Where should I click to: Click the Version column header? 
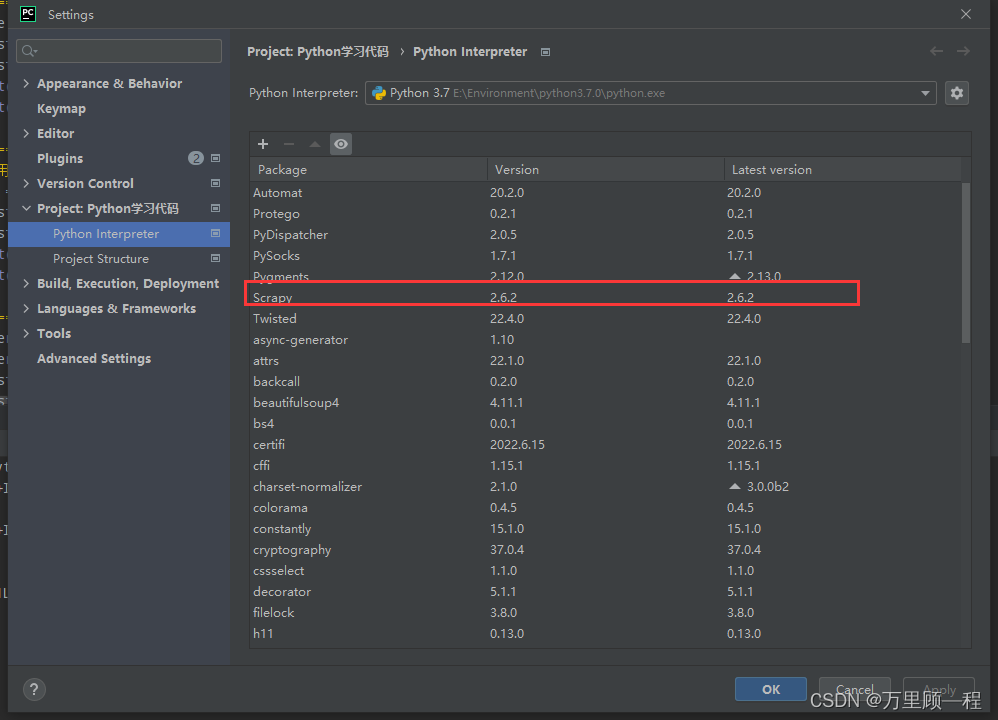pos(605,170)
